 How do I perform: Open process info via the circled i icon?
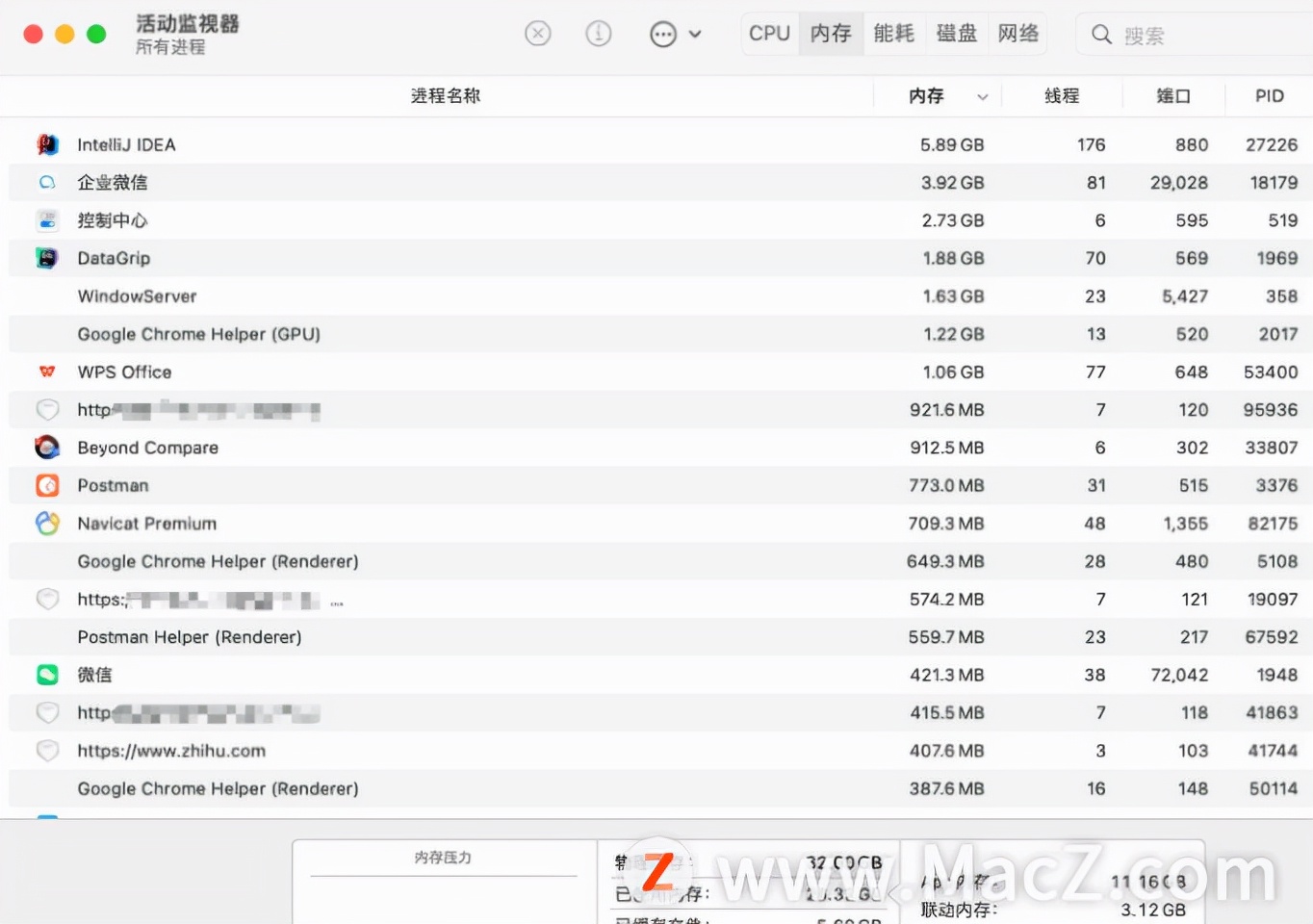tap(598, 33)
